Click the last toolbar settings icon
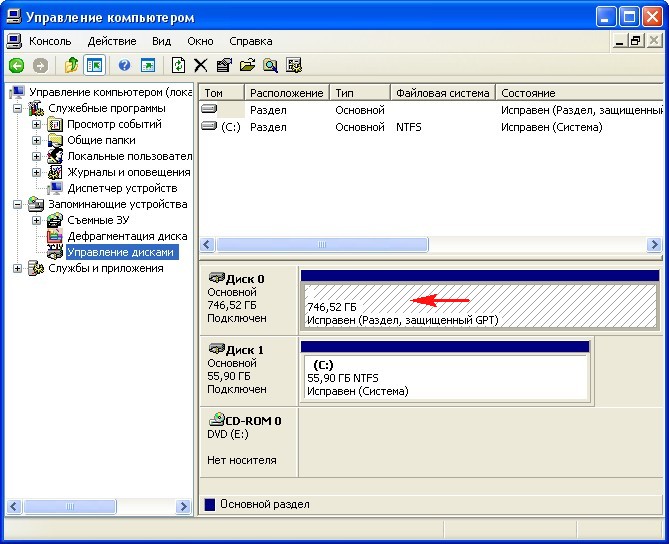Image resolution: width=669 pixels, height=544 pixels. pyautogui.click(x=294, y=65)
